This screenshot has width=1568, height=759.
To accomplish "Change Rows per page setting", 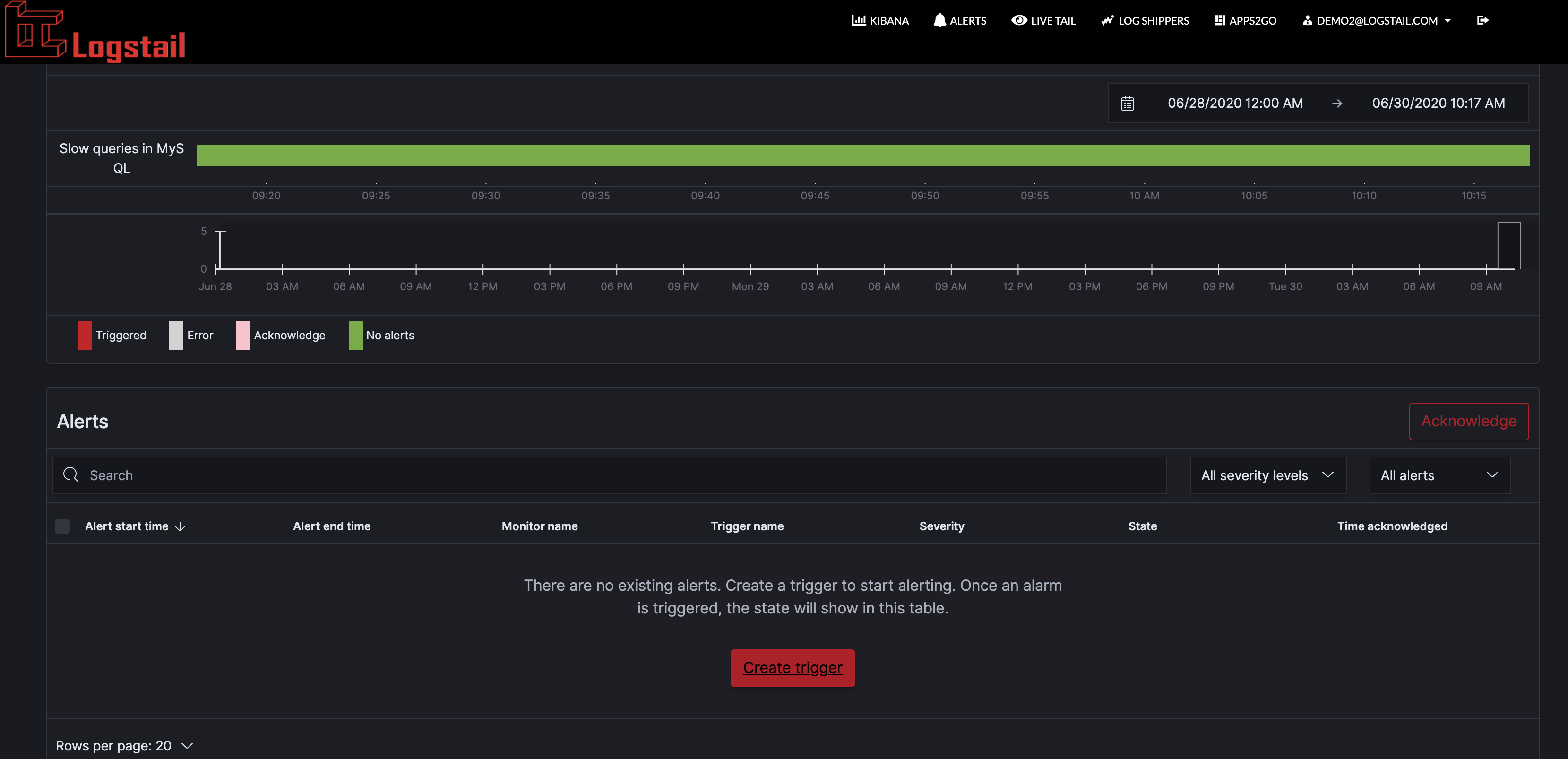I will point(124,746).
